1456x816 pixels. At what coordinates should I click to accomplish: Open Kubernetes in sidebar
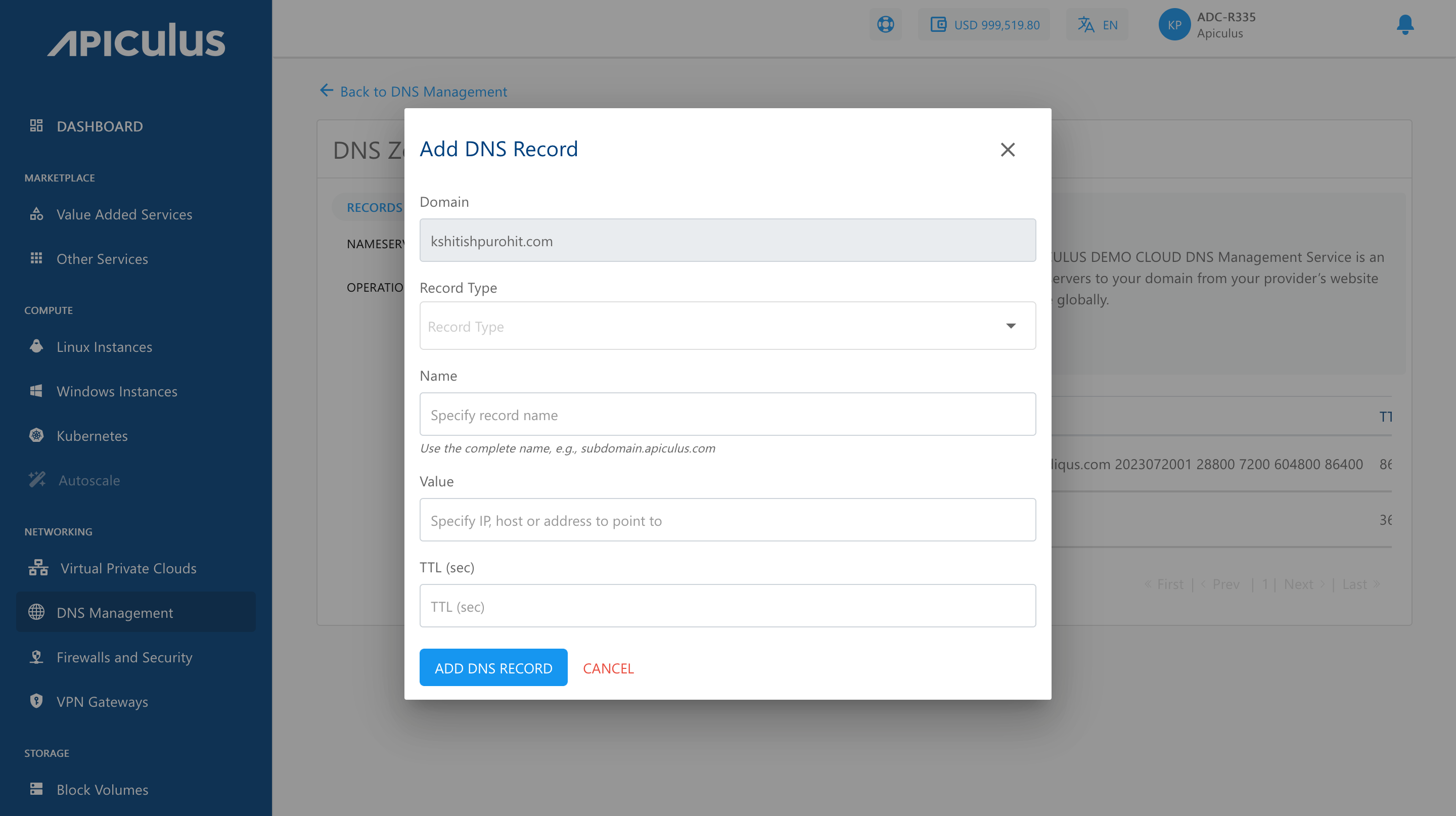pyautogui.click(x=92, y=436)
